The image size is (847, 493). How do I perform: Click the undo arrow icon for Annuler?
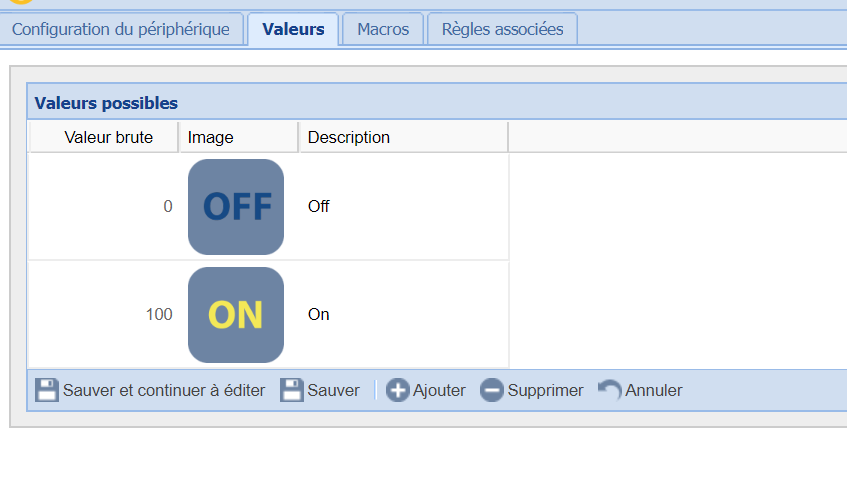(x=609, y=390)
